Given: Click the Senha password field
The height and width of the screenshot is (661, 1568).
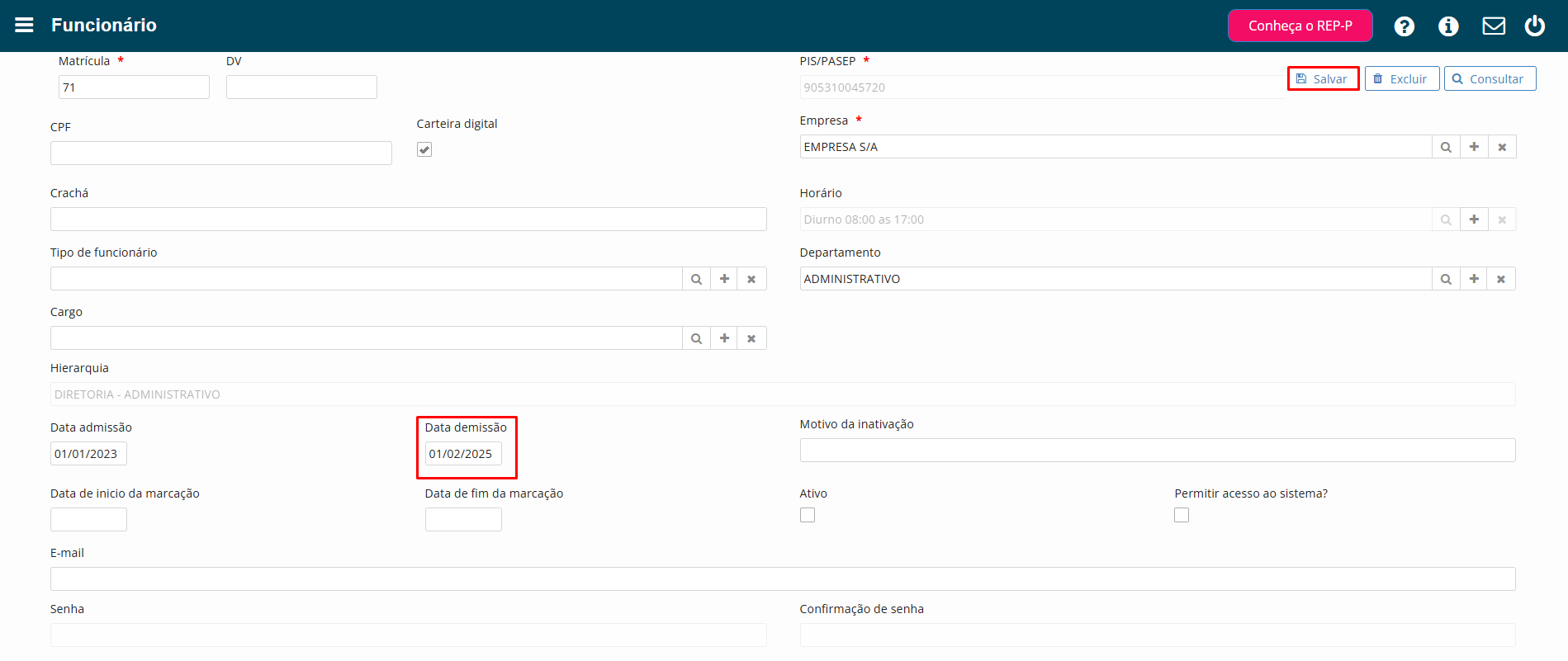Looking at the screenshot, I should coord(408,635).
